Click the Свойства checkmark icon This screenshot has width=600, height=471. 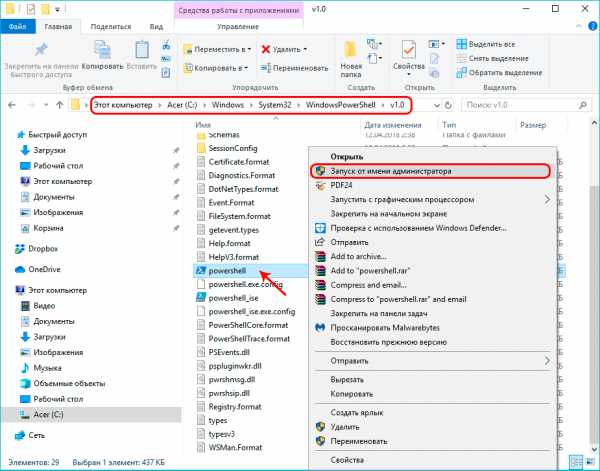click(x=409, y=50)
